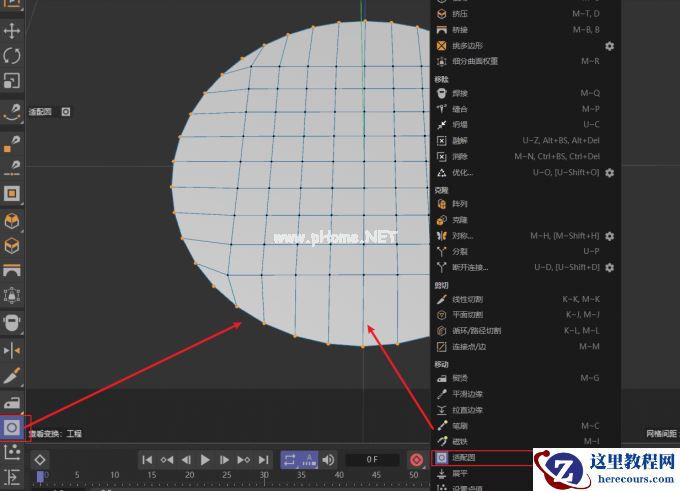This screenshot has width=680, height=491.
Task: Select the Move tool in left toolbar
Action: pos(12,31)
